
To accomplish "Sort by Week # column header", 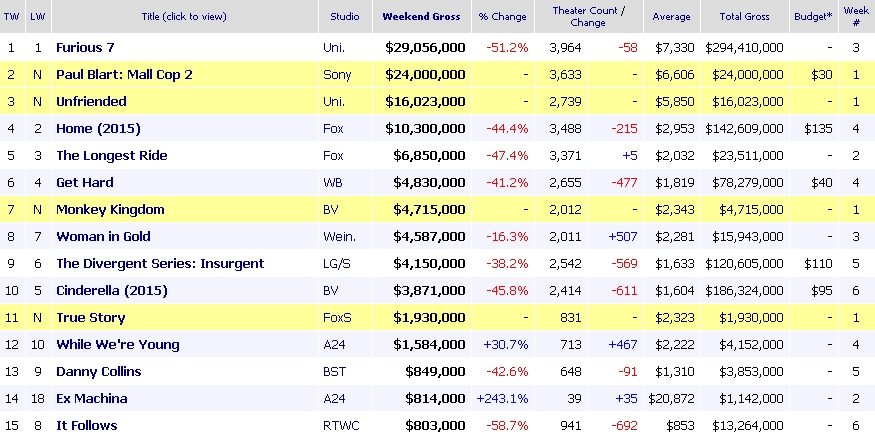I will (856, 17).
